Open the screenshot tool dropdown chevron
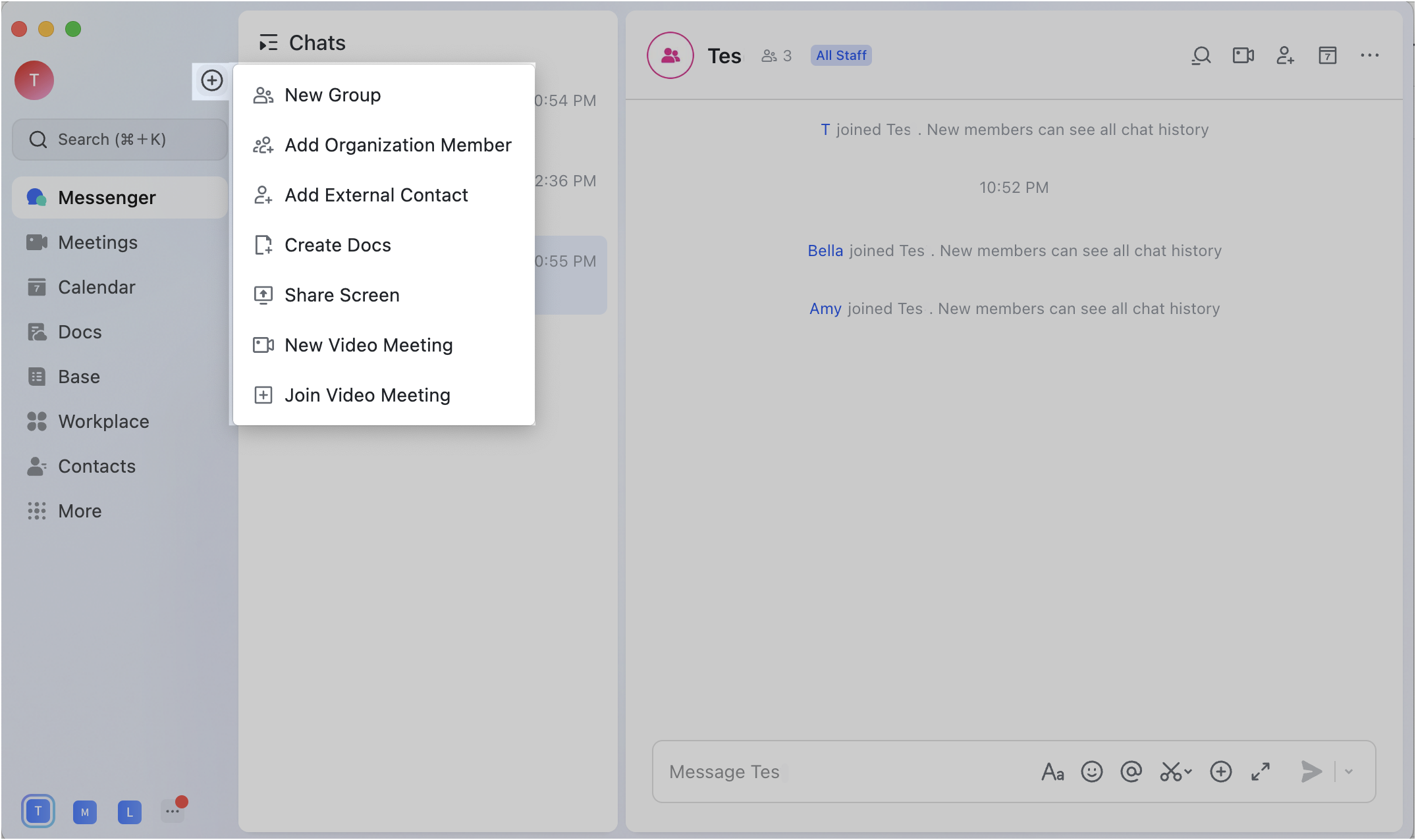This screenshot has height=840, width=1416. [1187, 772]
